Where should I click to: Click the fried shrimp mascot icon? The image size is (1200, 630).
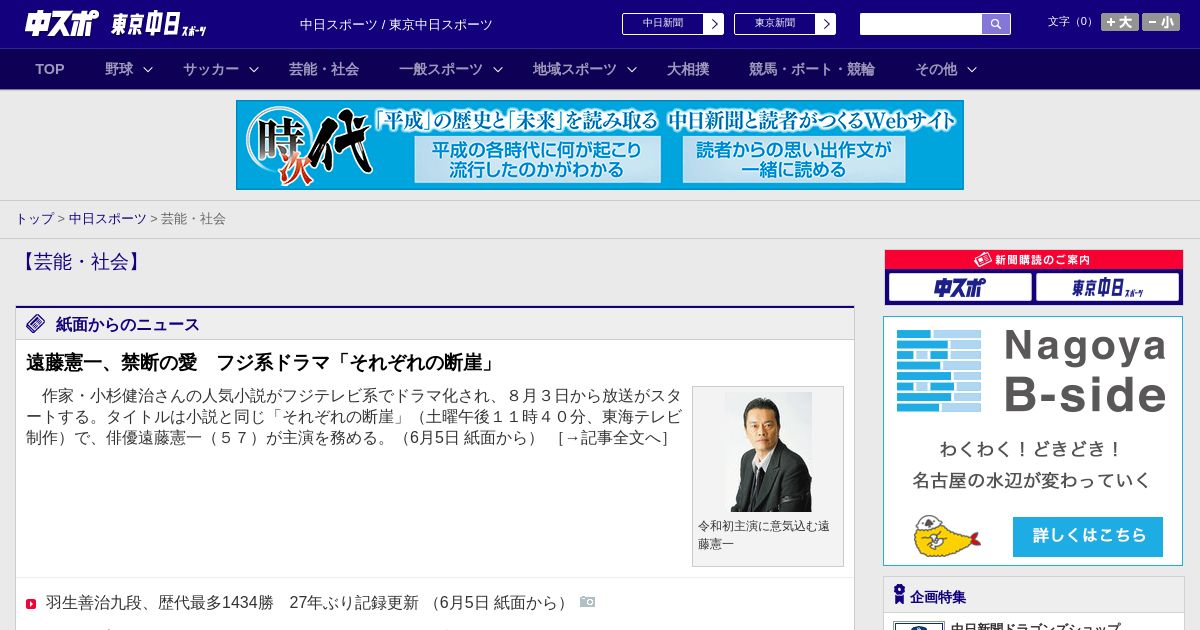pos(946,536)
